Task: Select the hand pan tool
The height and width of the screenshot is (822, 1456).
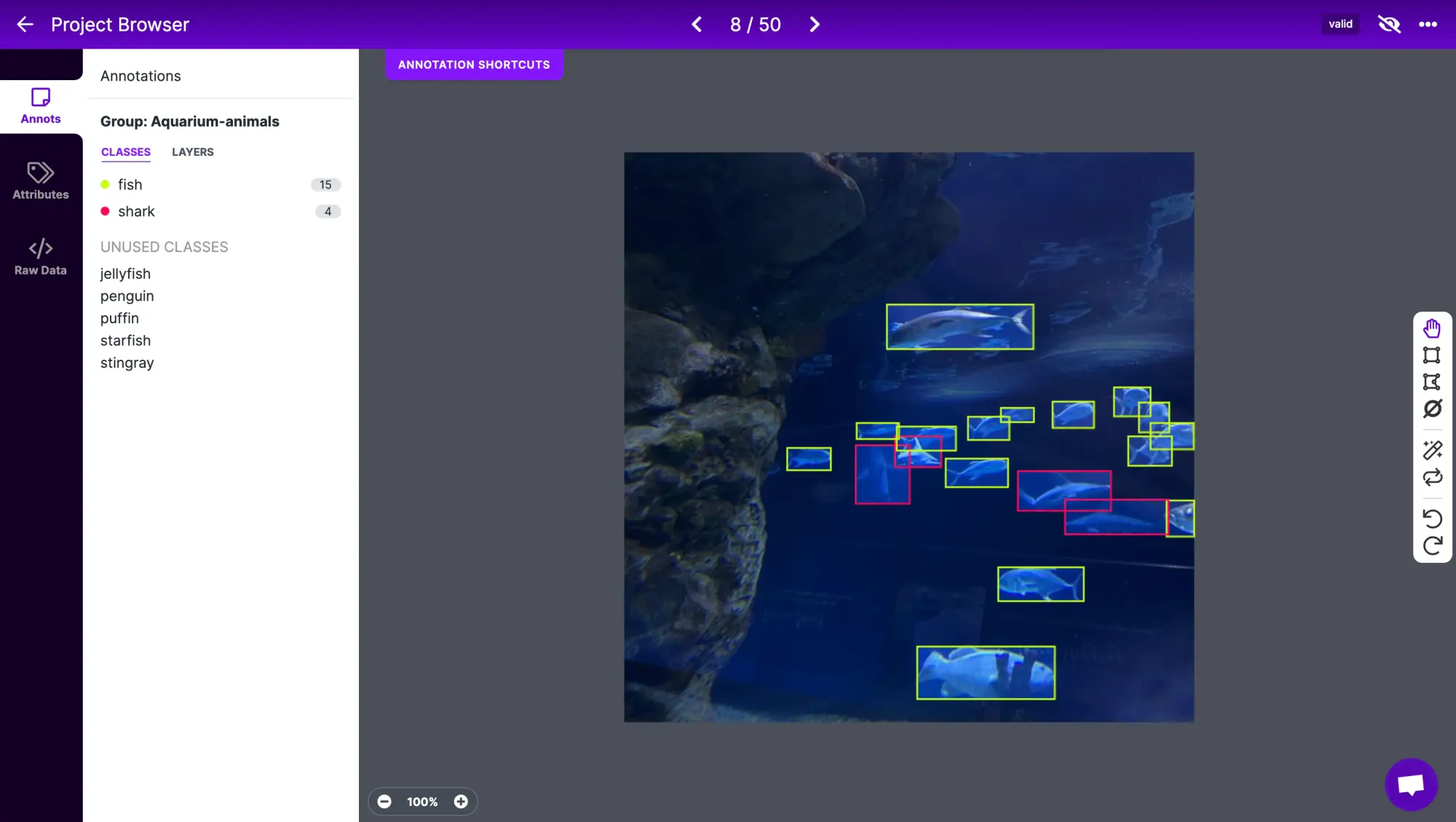Action: 1432,328
